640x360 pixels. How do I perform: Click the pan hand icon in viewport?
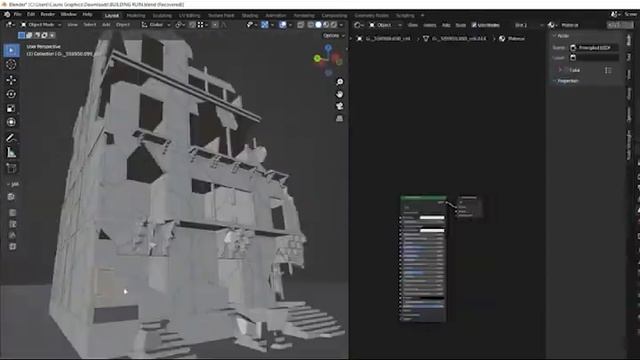[340, 94]
